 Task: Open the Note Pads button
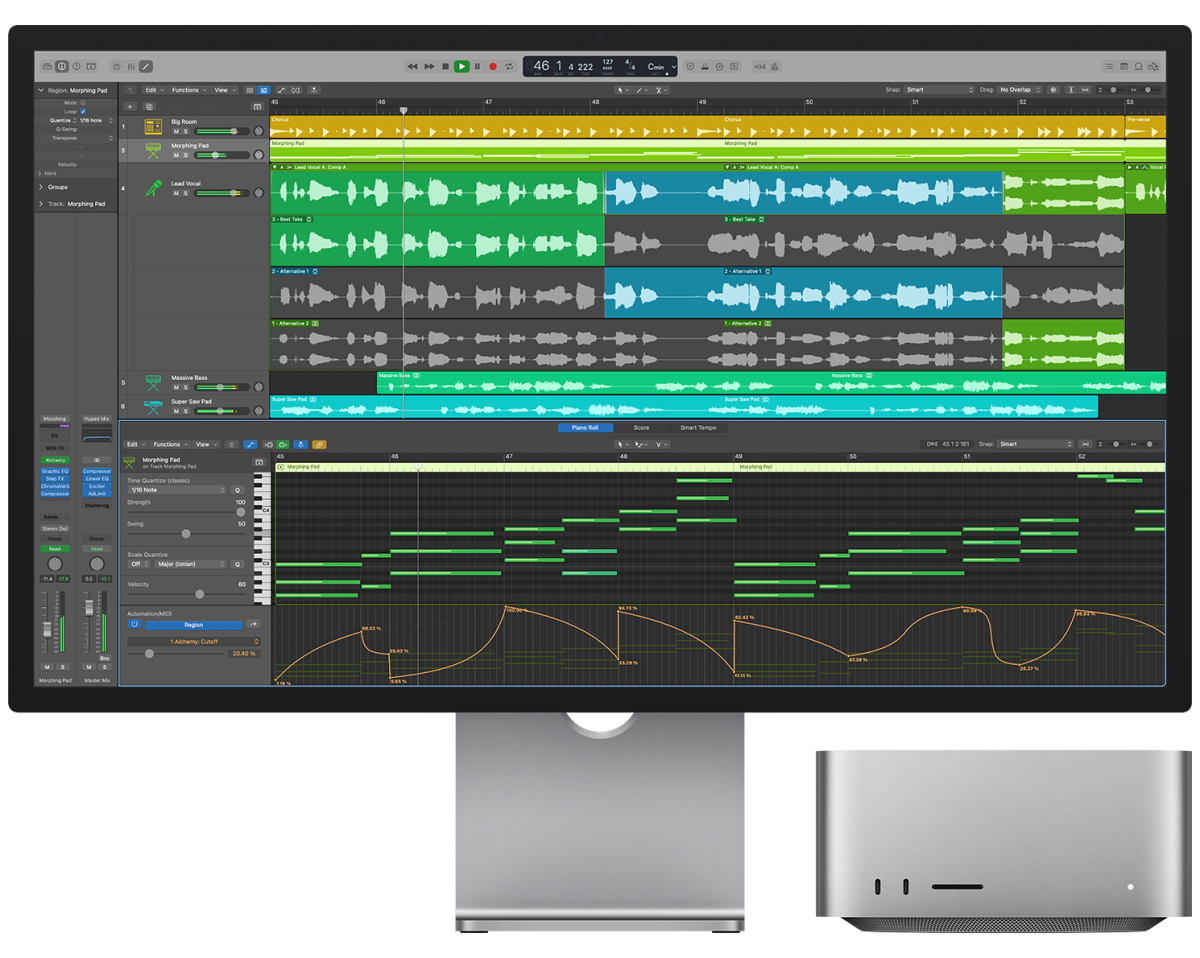1123,66
